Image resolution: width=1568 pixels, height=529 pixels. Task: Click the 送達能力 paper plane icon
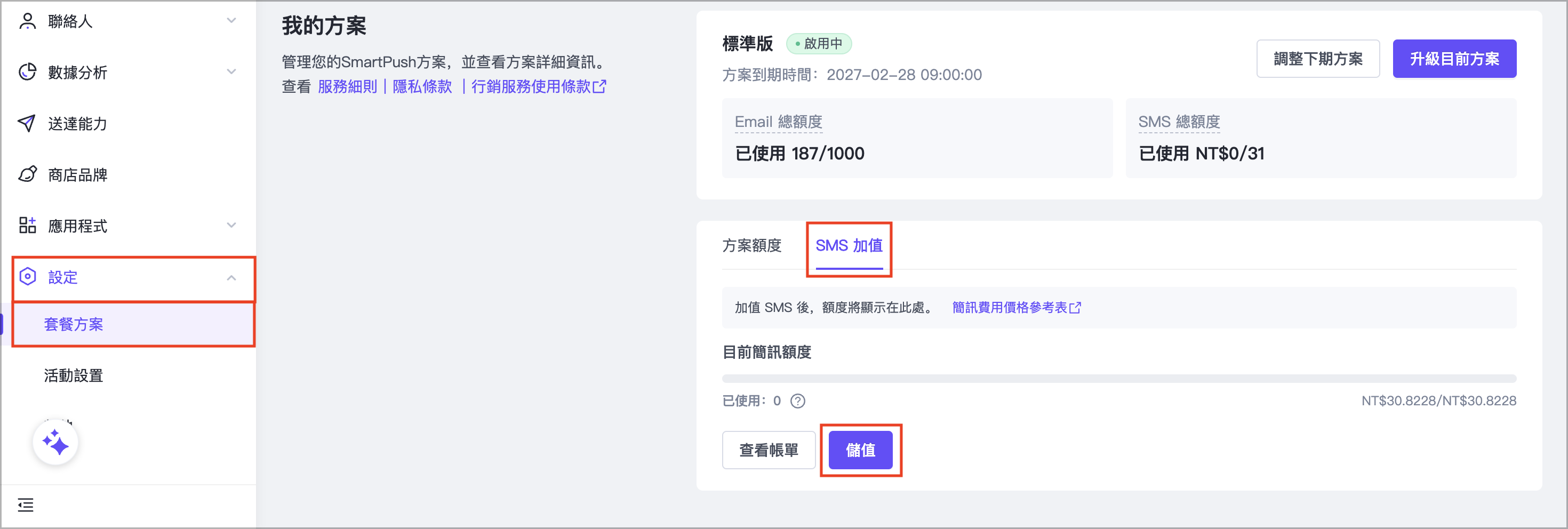click(27, 123)
